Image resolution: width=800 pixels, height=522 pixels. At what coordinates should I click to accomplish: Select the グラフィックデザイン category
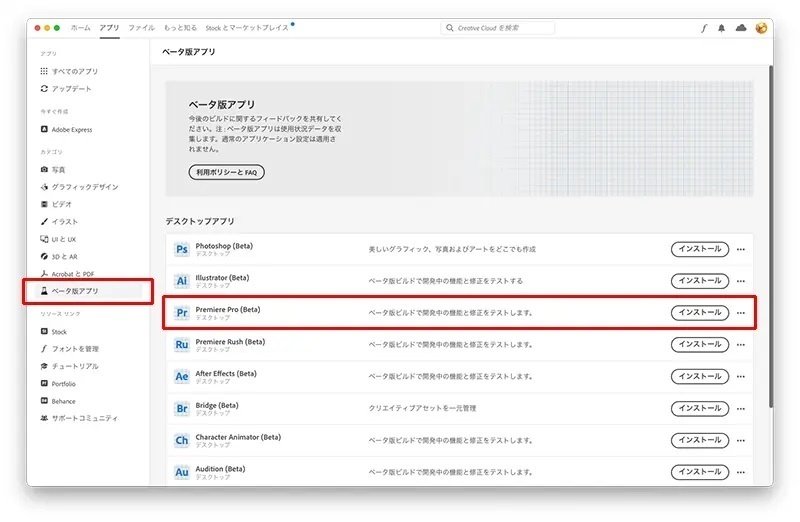79,187
